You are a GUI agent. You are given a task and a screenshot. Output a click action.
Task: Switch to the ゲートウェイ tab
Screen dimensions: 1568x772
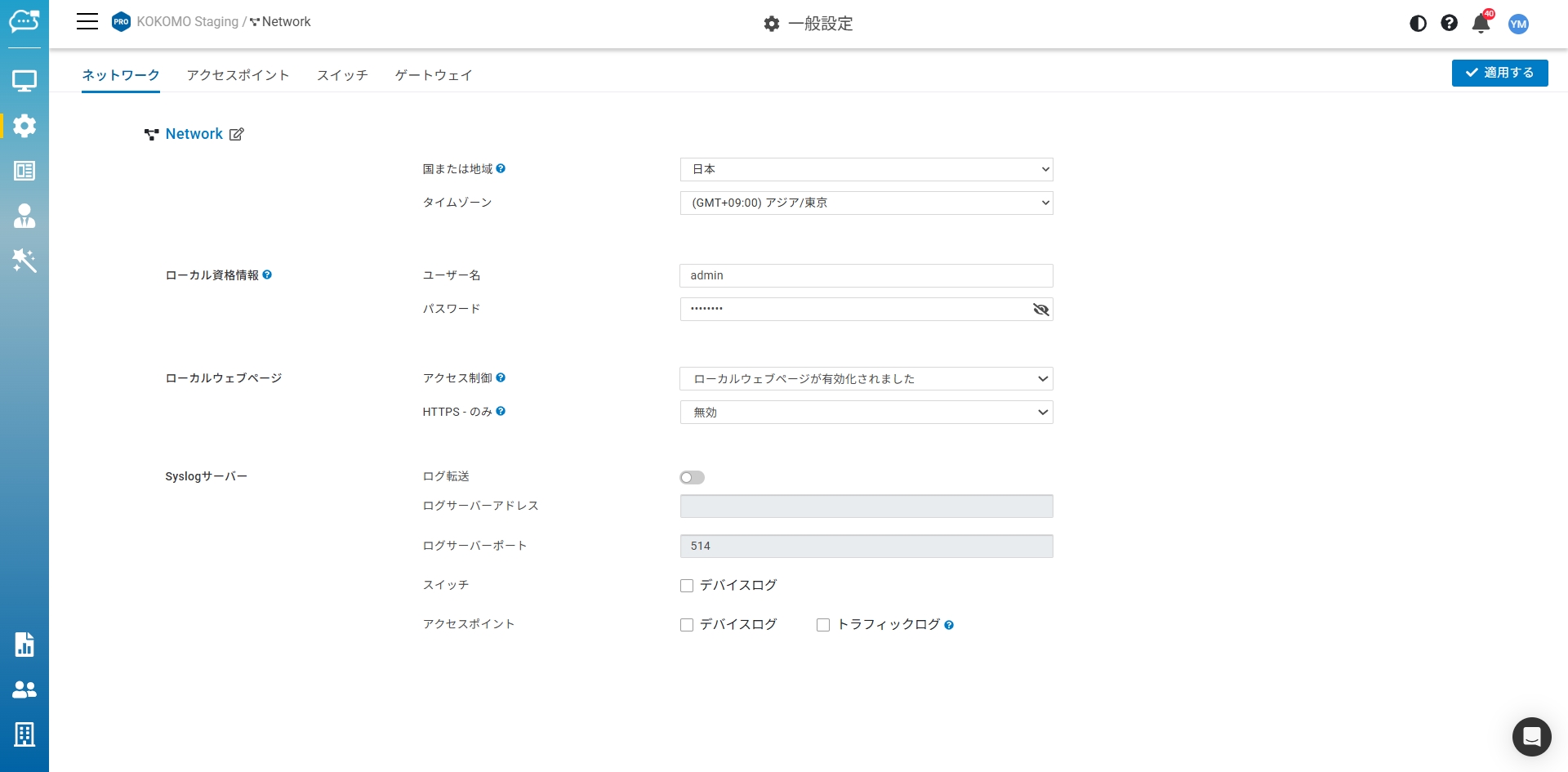[x=434, y=75]
